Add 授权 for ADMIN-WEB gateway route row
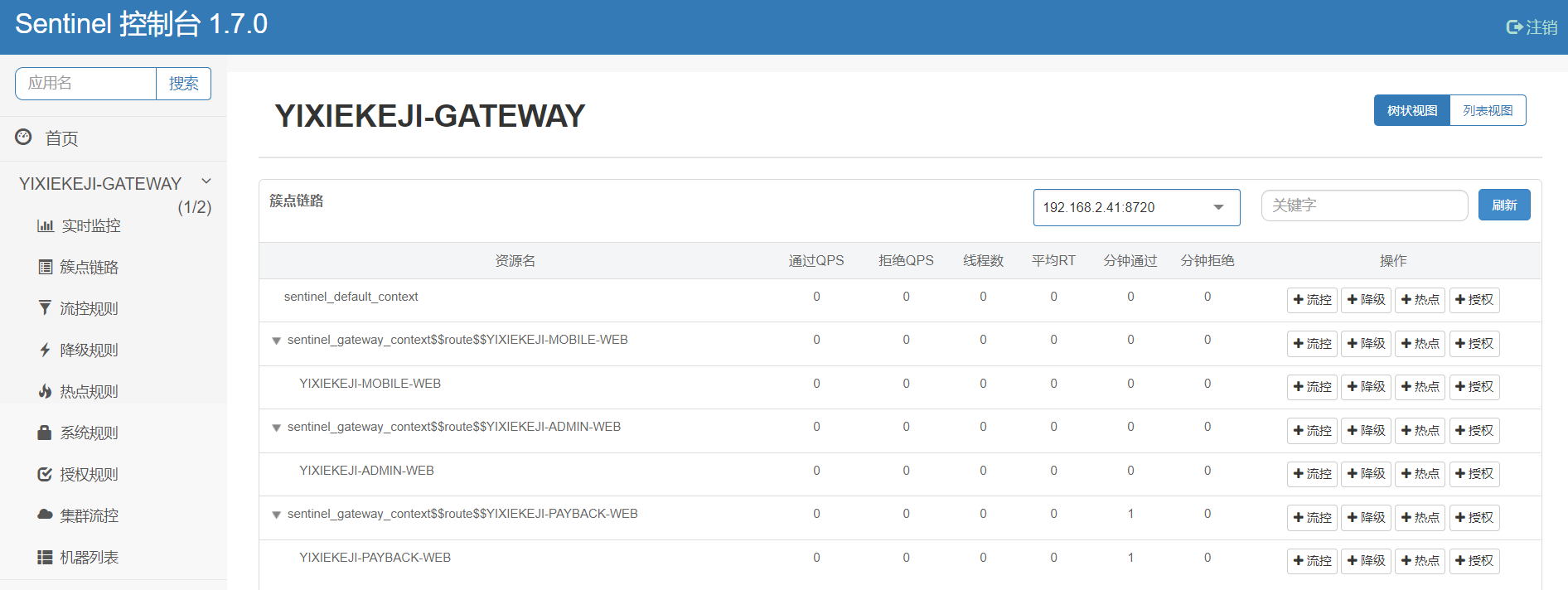The height and width of the screenshot is (590, 1568). pos(1474,431)
